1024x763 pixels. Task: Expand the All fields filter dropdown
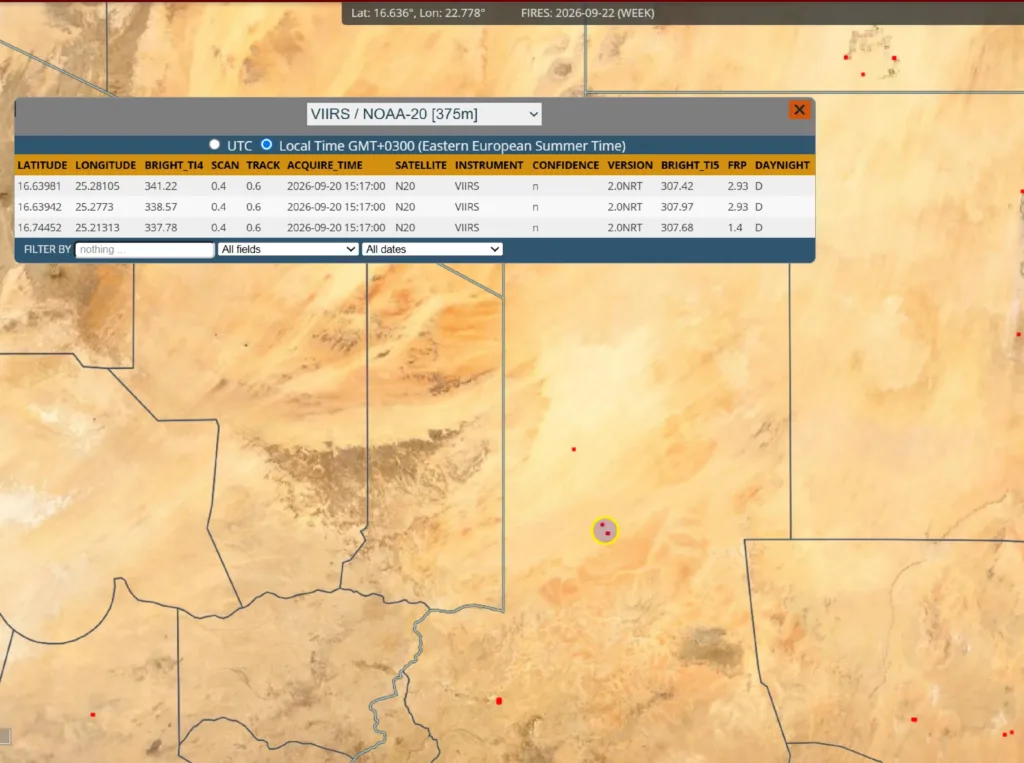pyautogui.click(x=288, y=249)
